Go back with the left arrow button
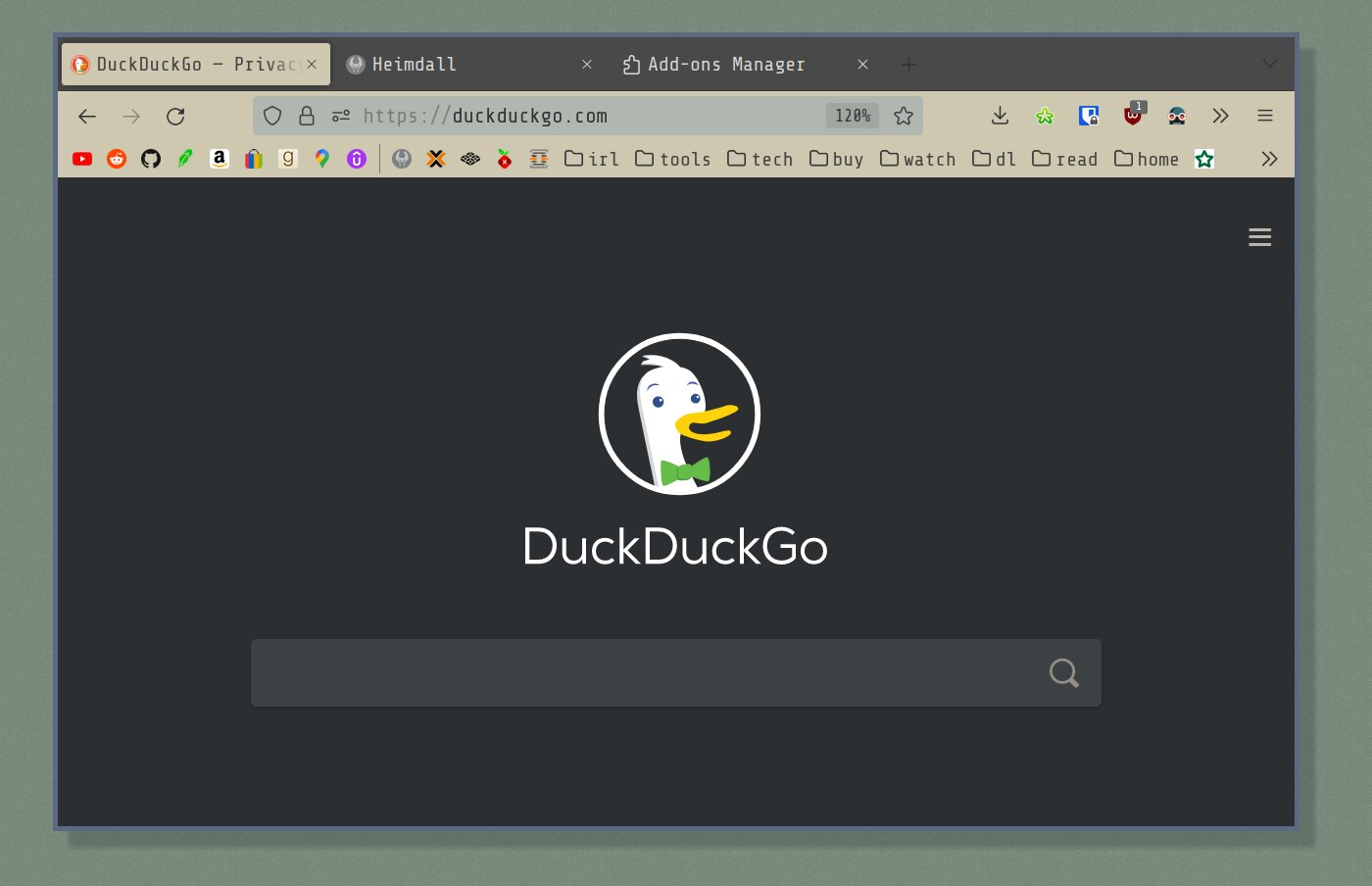 [x=87, y=117]
